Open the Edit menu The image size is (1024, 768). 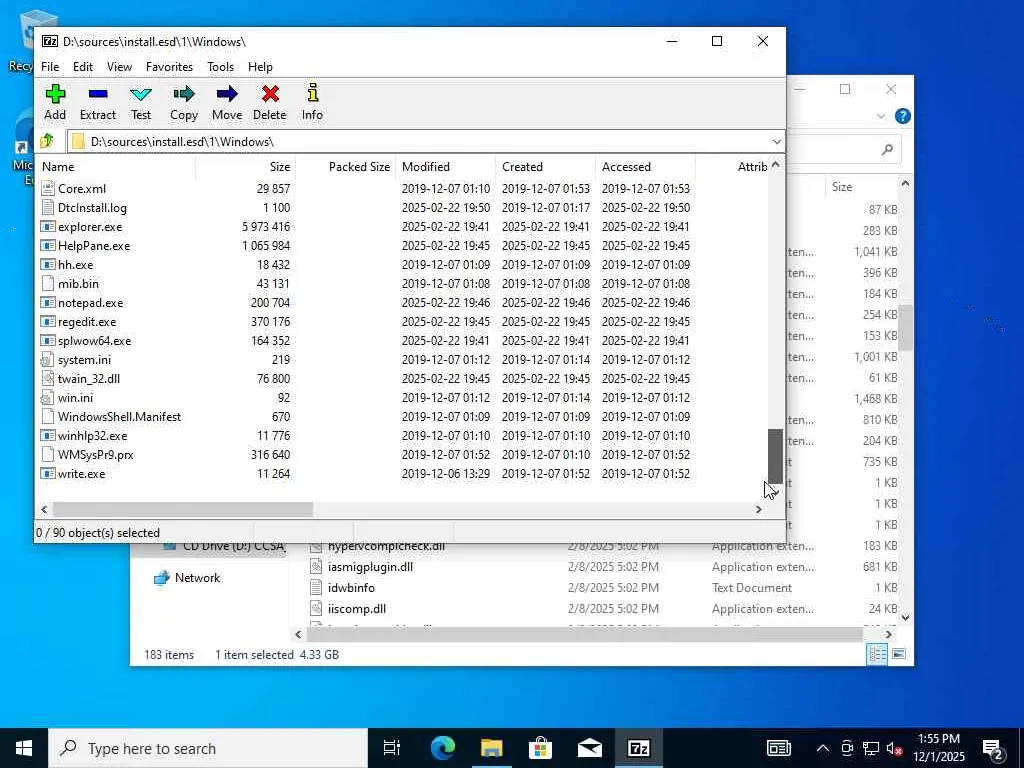(x=83, y=67)
